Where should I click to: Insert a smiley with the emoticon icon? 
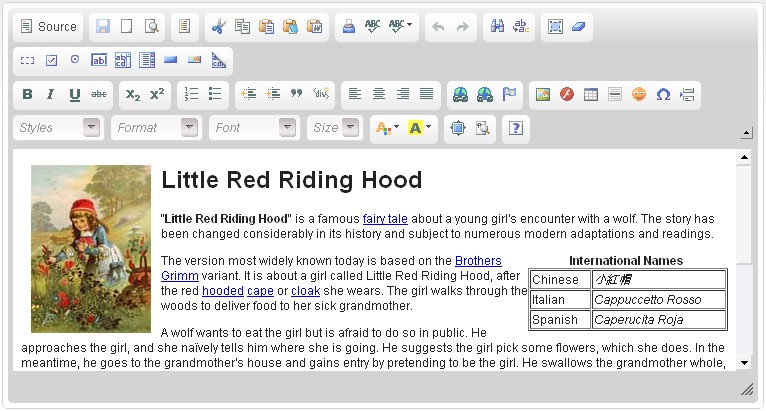coord(638,94)
